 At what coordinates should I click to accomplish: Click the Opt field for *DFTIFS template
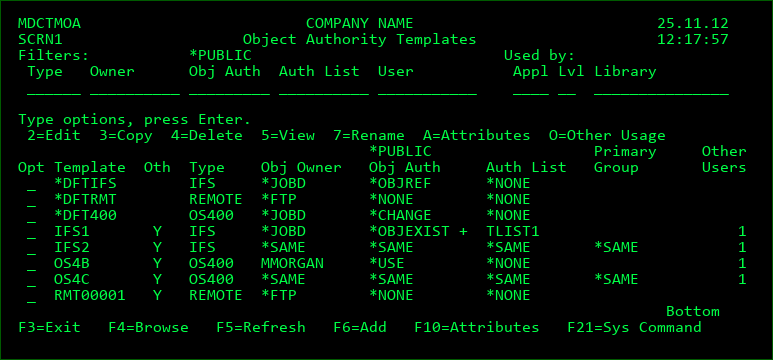tap(32, 184)
